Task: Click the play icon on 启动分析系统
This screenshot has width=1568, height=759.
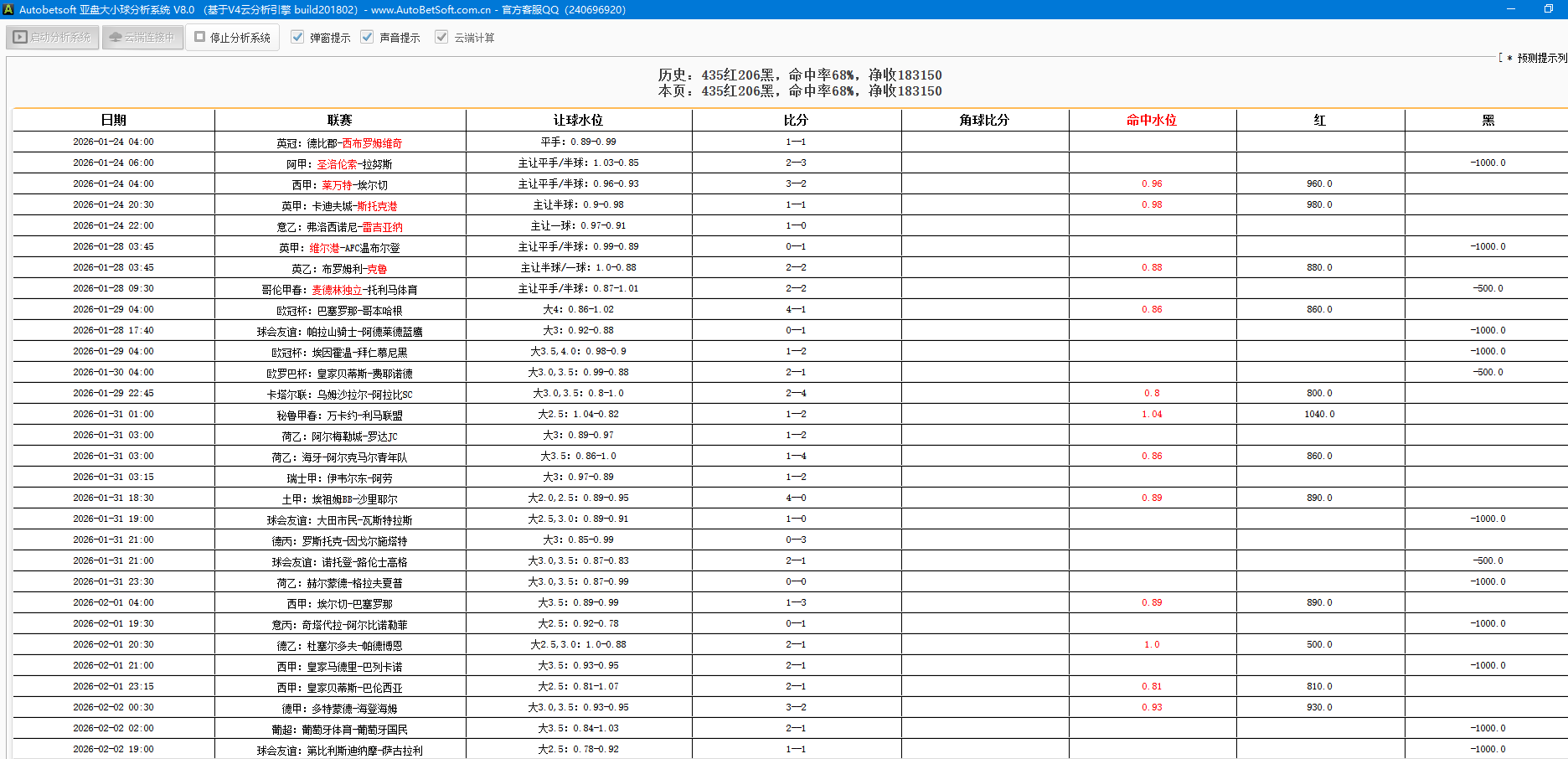Action: (x=20, y=37)
